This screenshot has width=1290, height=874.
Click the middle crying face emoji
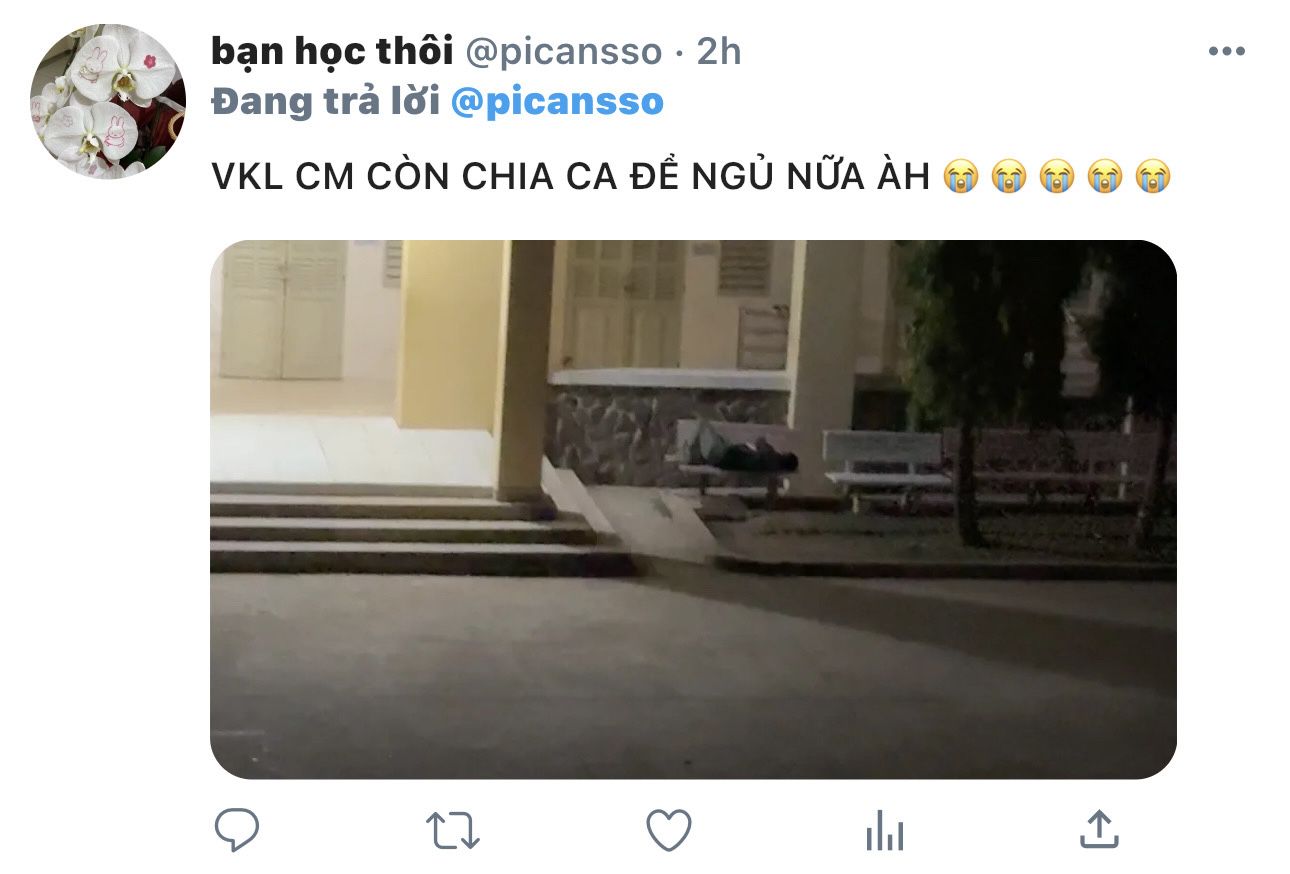pos(1056,177)
